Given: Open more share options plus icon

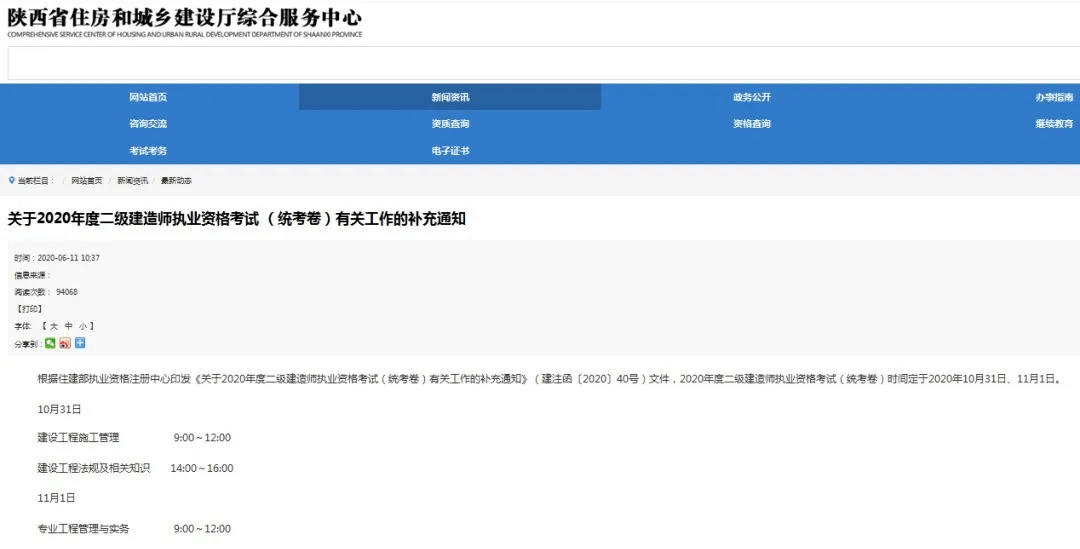Looking at the screenshot, I should tap(80, 343).
